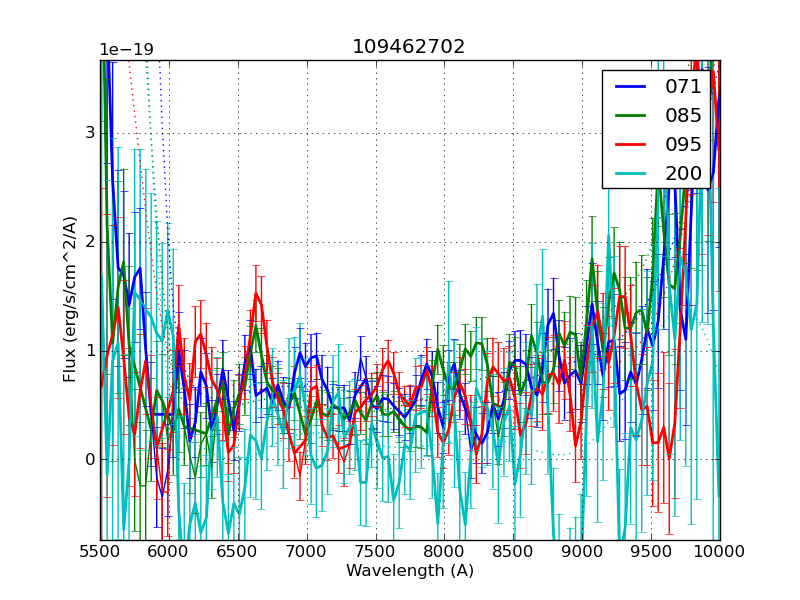
Task: Click the 1e-19 exponent label
Action: 126,50
